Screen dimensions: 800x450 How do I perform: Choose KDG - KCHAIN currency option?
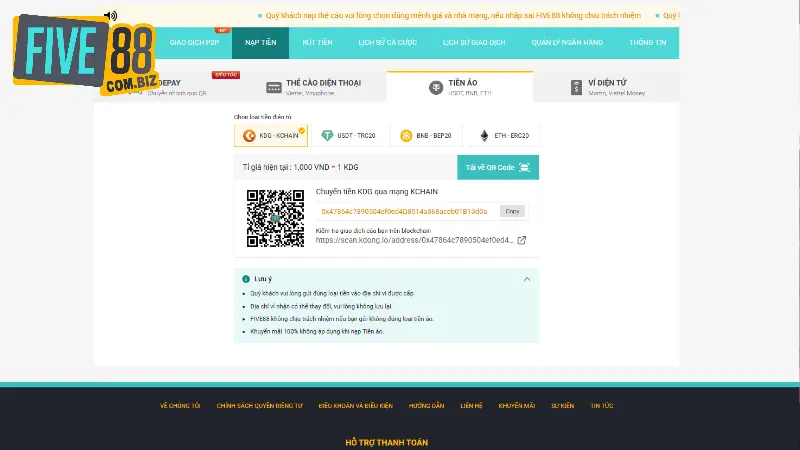(x=271, y=136)
